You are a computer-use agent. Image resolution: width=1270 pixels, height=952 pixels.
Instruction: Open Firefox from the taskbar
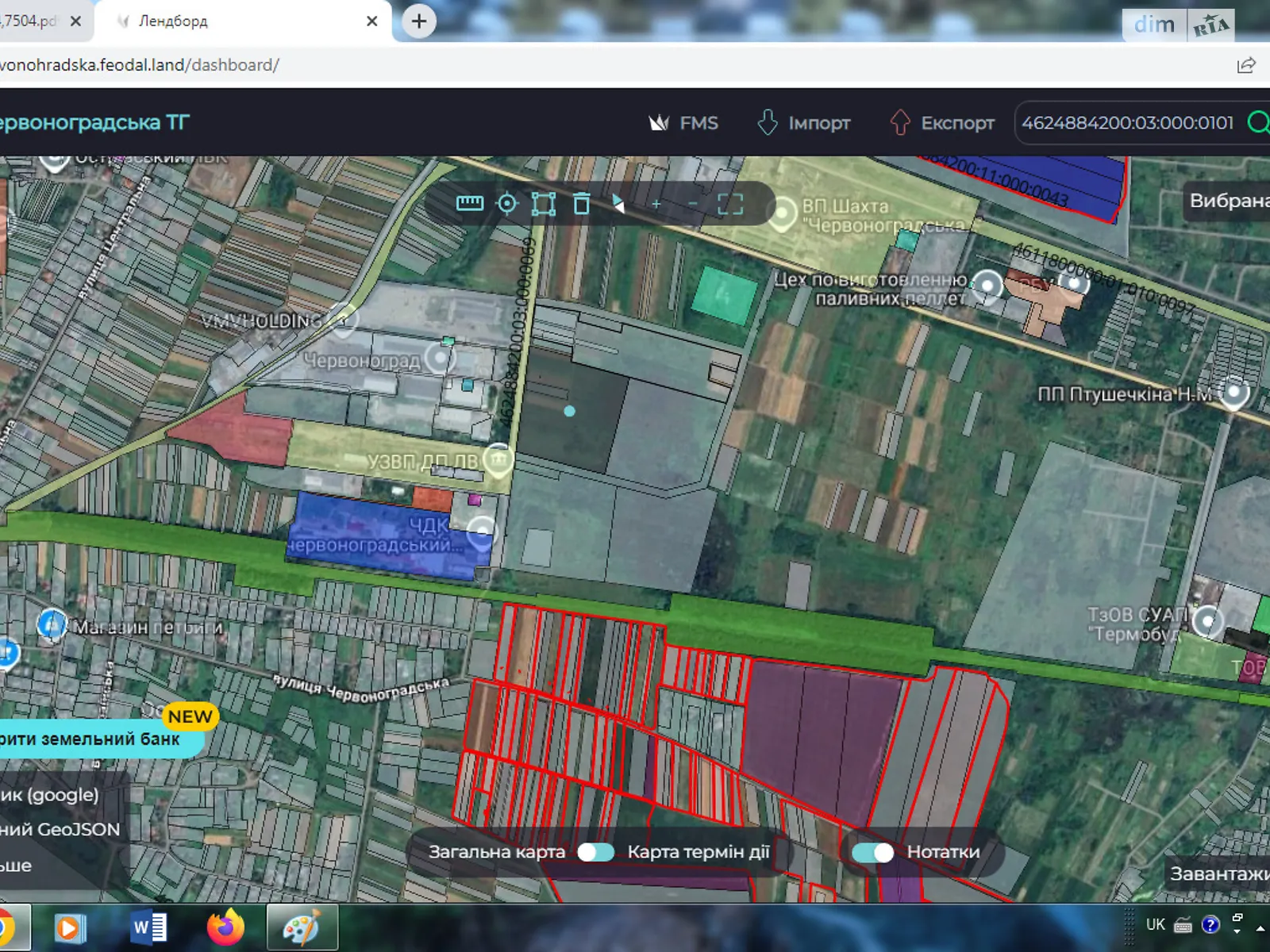pos(225,927)
